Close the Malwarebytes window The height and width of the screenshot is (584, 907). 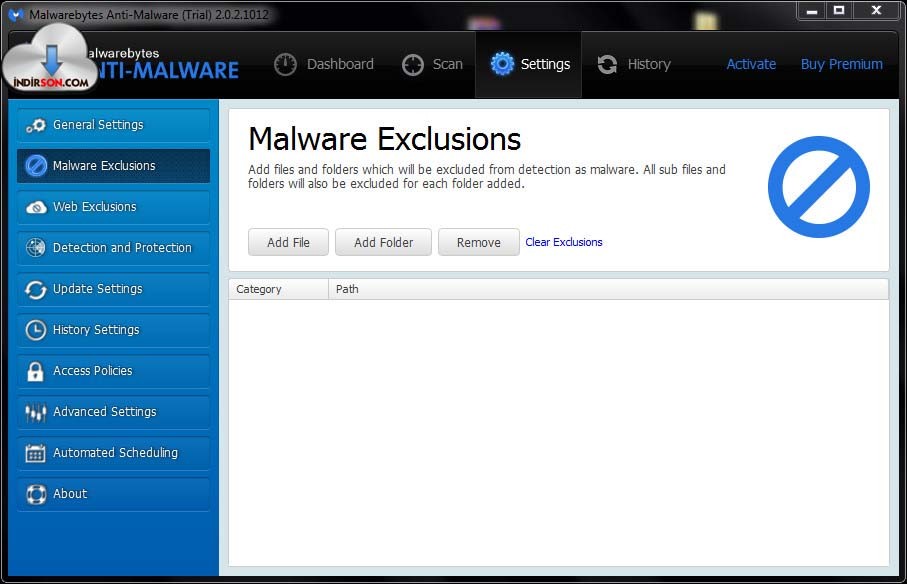(876, 11)
